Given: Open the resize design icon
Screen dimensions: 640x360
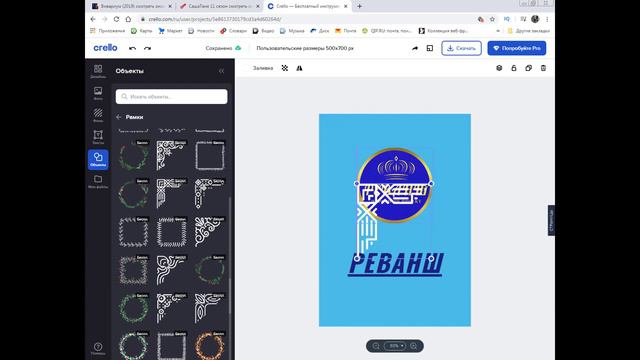Looking at the screenshot, I should 430,48.
